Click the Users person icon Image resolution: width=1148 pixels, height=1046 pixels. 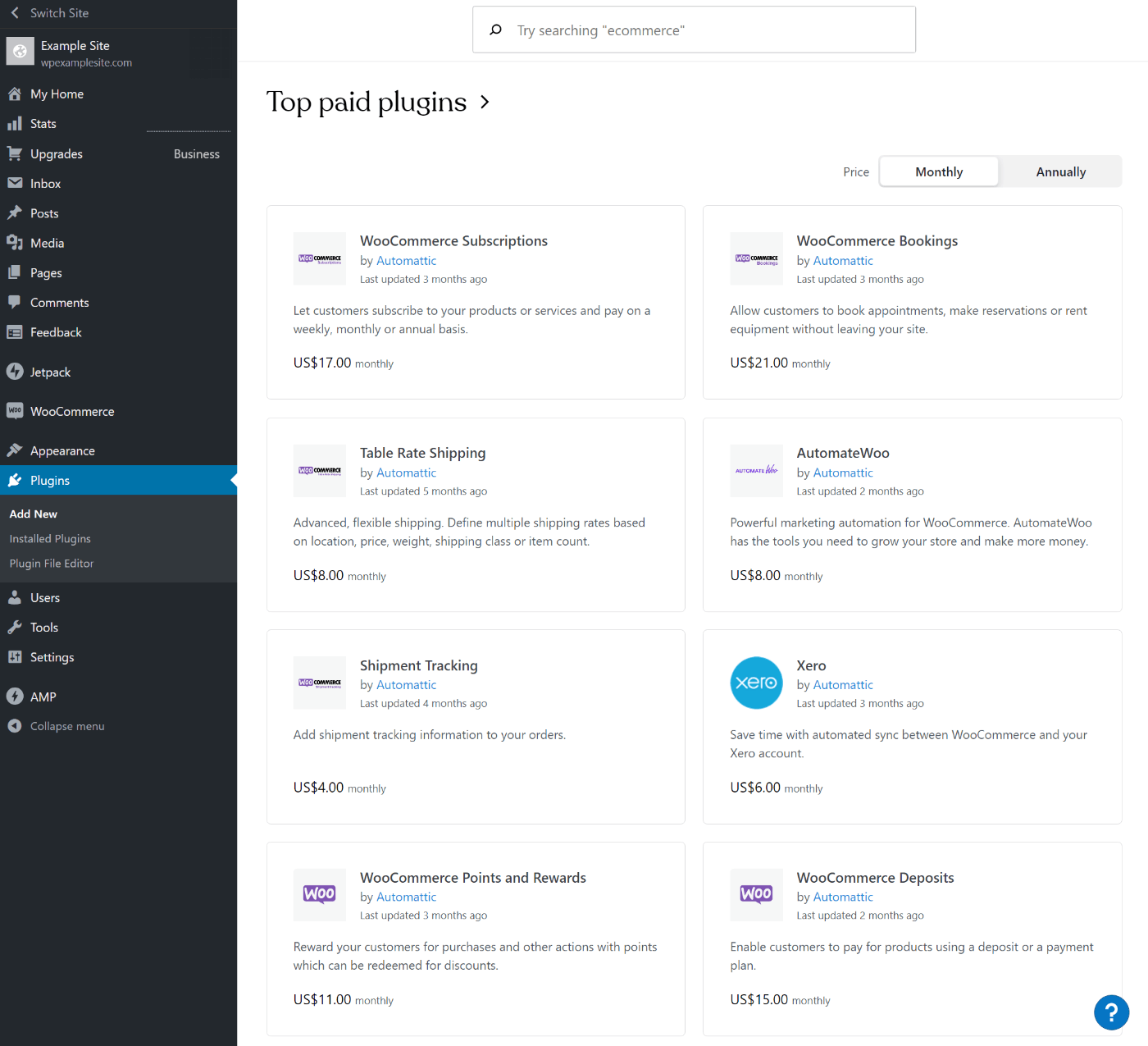point(15,597)
